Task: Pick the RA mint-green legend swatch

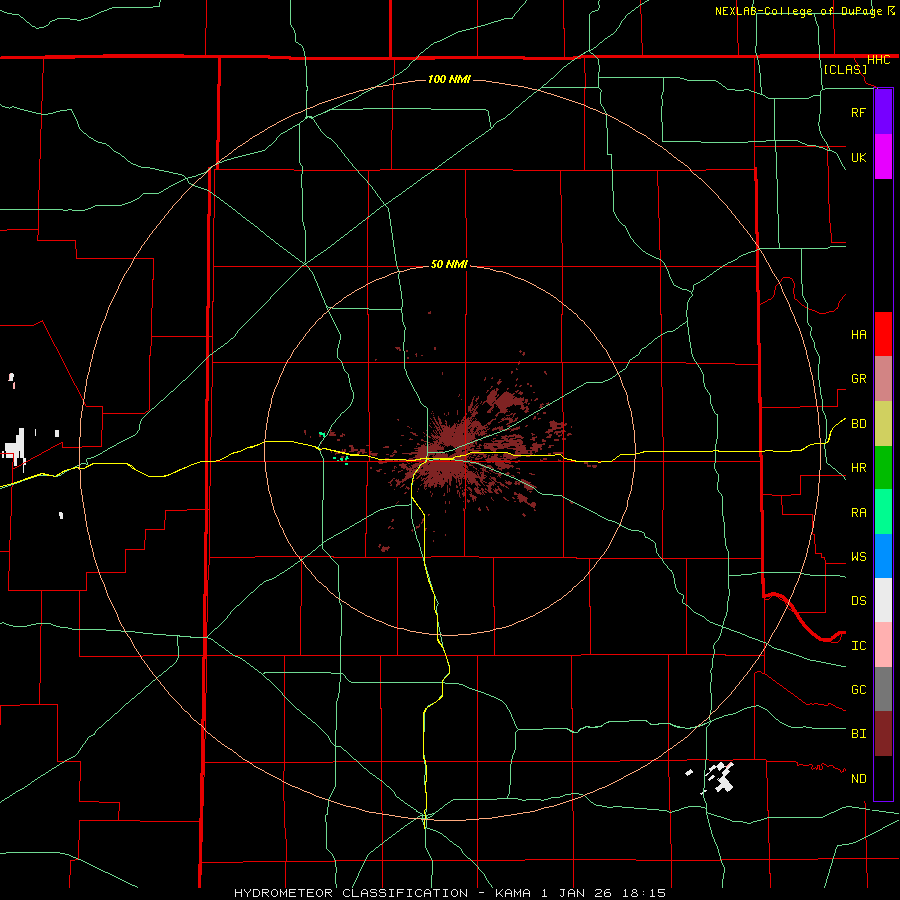Action: click(883, 512)
